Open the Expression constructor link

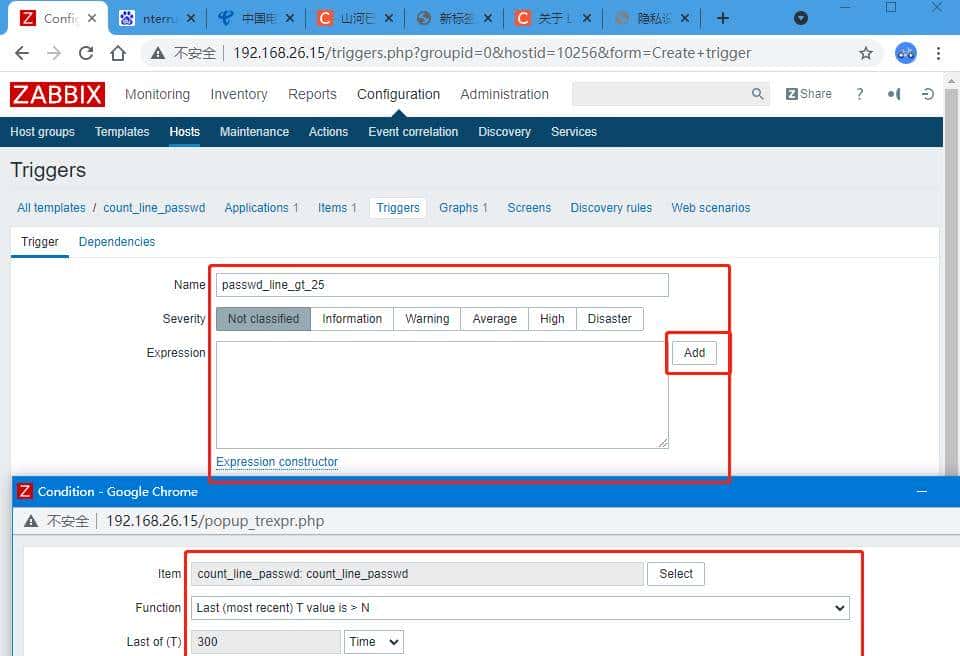pos(276,462)
